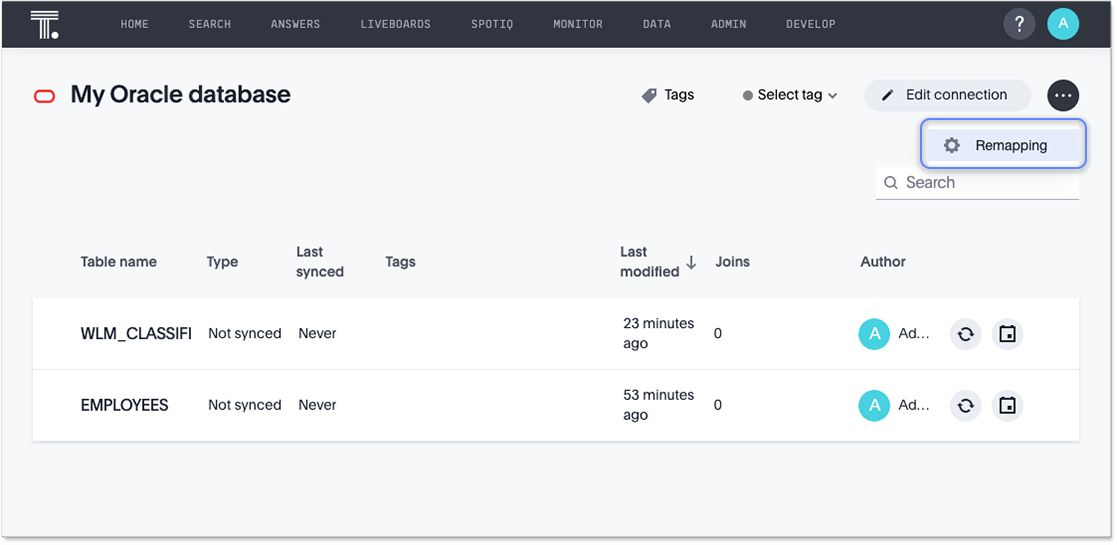Click the Search tables input field
The height and width of the screenshot is (545, 1117).
985,183
